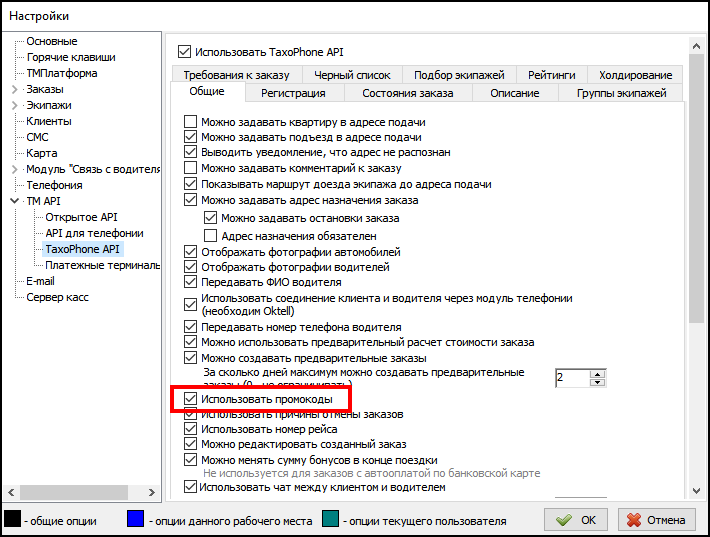This screenshot has width=710, height=537.
Task: Toggle Передавать ФИО водителя checkbox
Action: pos(190,282)
